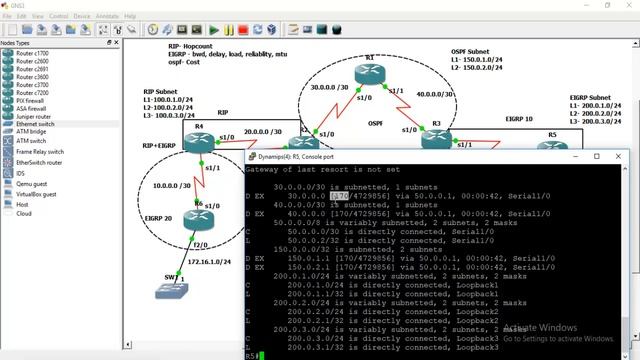Float the Nodes Types panel
Viewport: 640px width, 360px height.
[x=109, y=42]
